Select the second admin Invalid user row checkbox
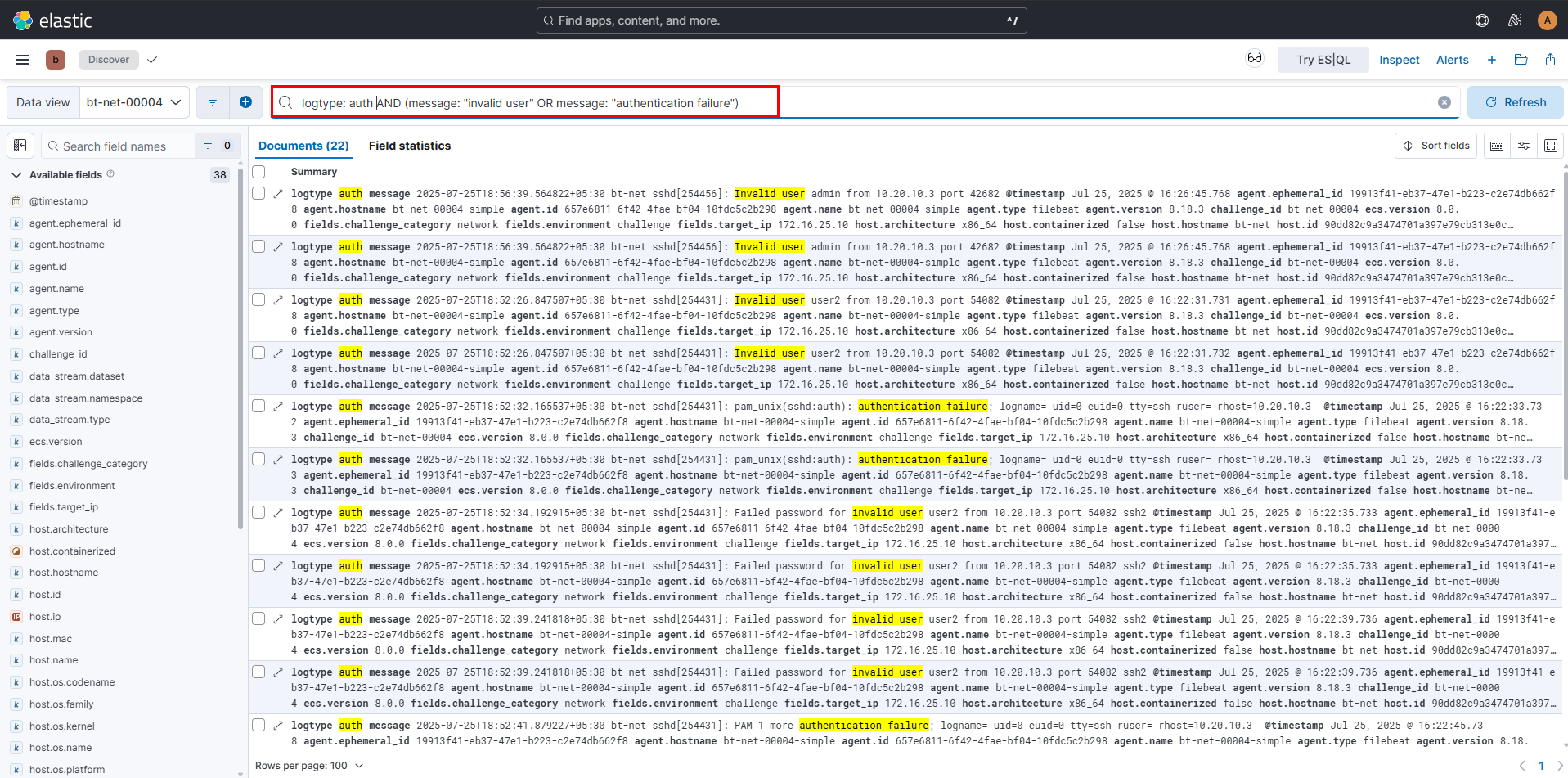Image resolution: width=1568 pixels, height=778 pixels. coord(258,246)
